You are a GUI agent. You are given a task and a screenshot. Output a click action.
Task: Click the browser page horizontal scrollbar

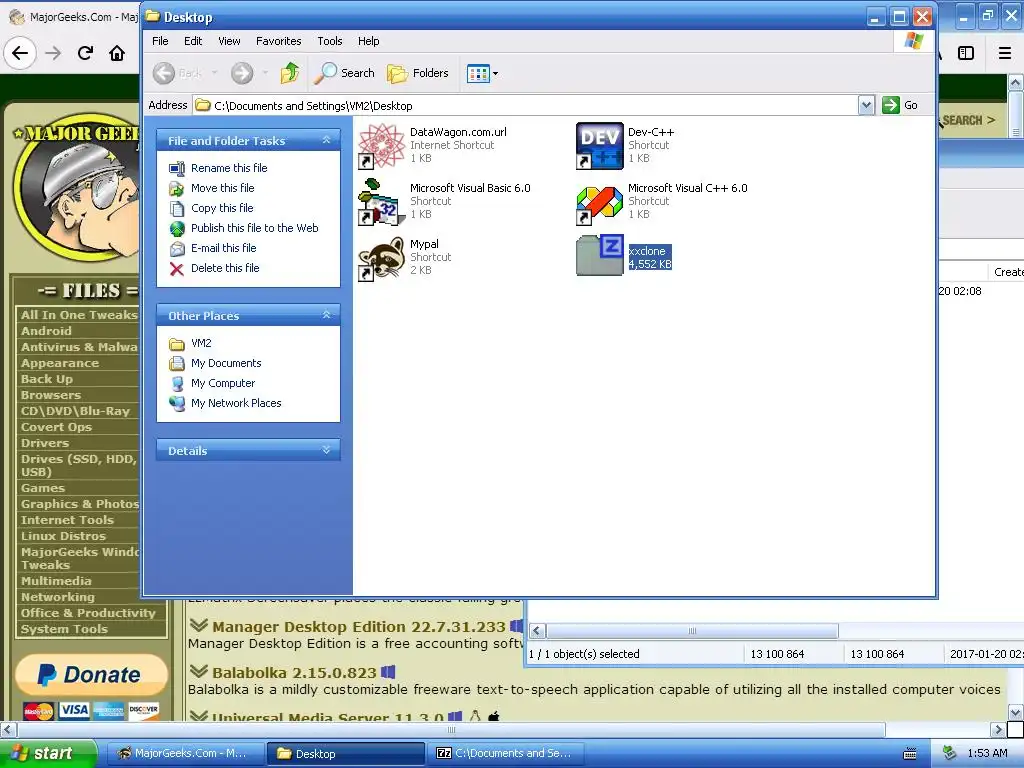click(x=451, y=729)
